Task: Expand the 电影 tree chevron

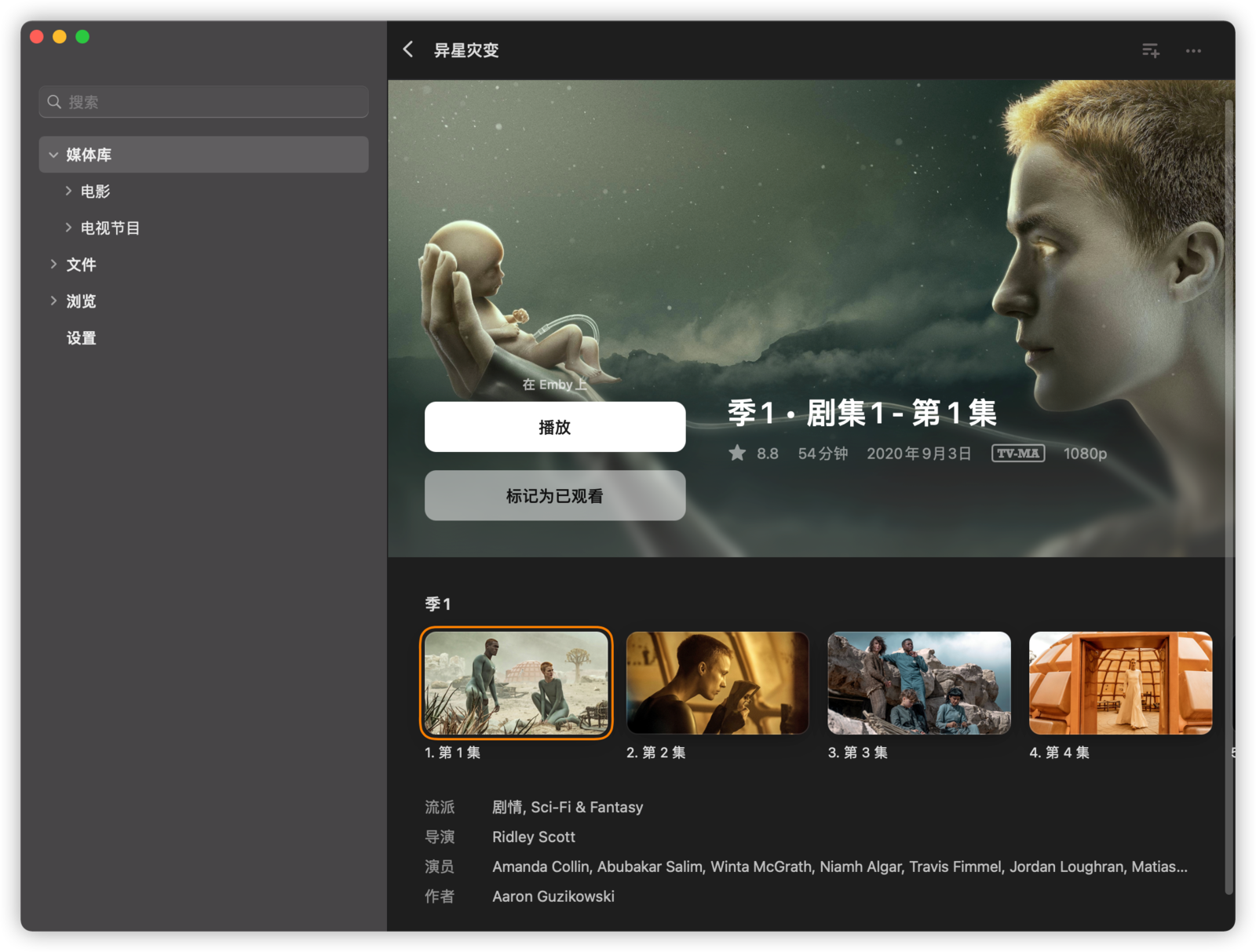Action: [x=68, y=191]
